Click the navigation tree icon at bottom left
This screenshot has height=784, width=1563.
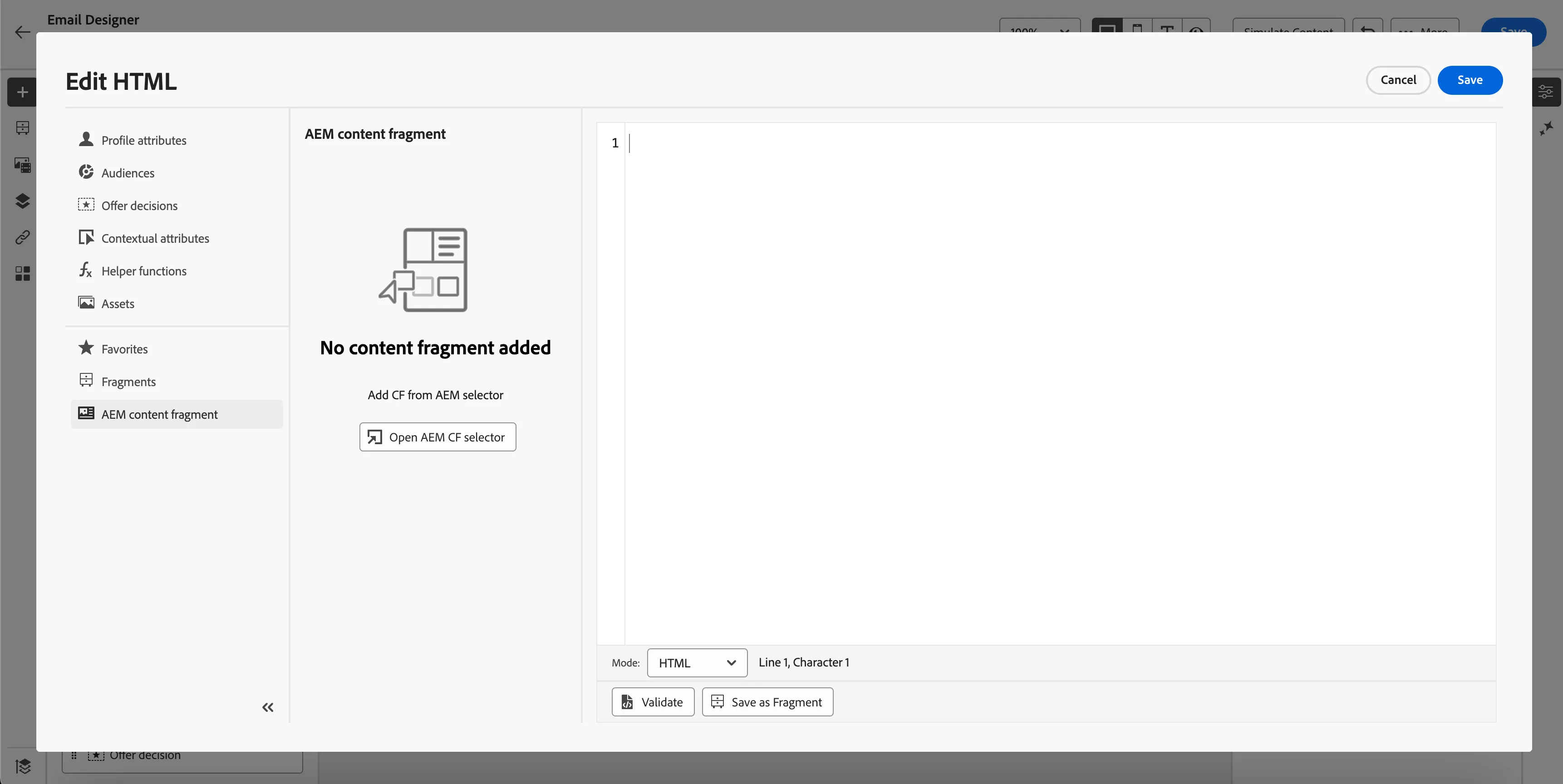coord(23,766)
